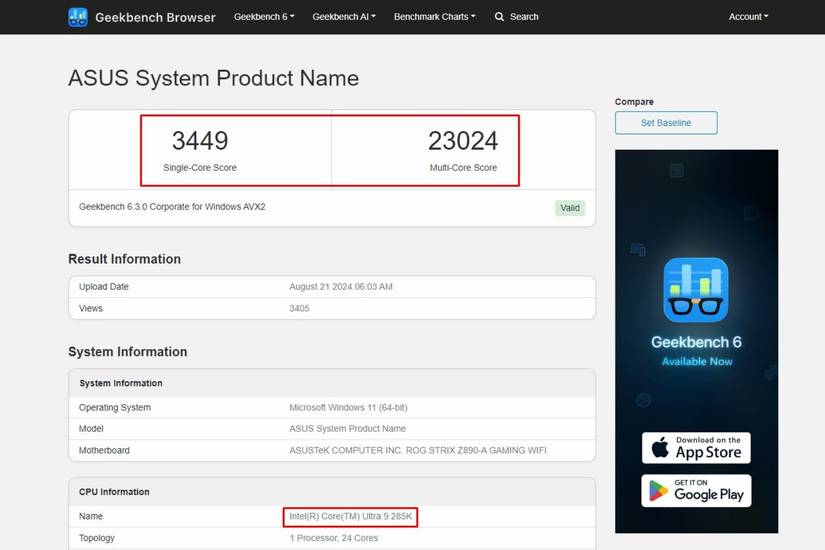Click the Single-Core Score label
This screenshot has height=550, width=825.
200,167
